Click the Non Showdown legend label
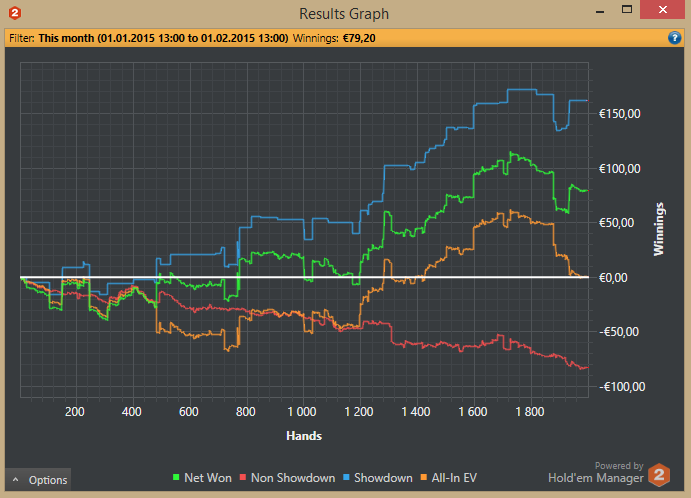691x498 pixels. pos(293,478)
